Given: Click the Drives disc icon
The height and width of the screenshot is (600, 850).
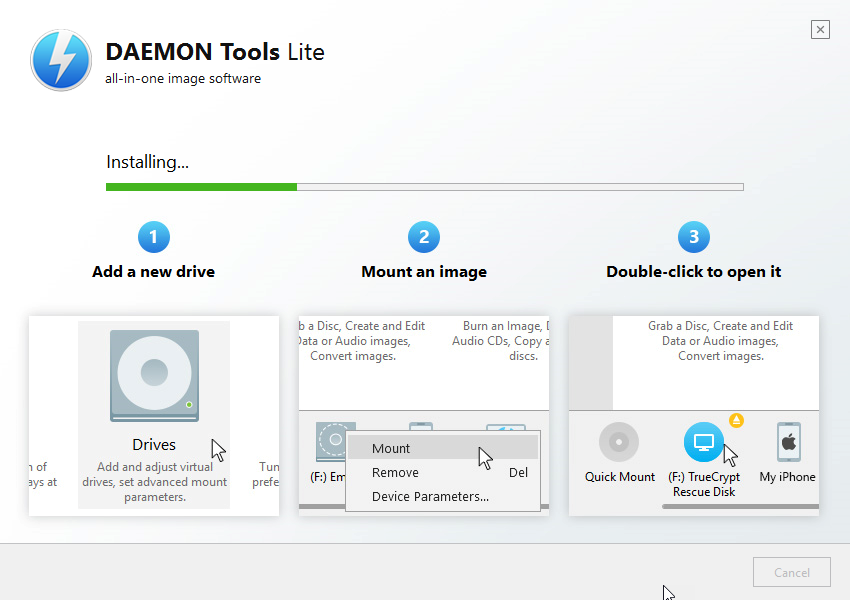Looking at the screenshot, I should click(154, 376).
